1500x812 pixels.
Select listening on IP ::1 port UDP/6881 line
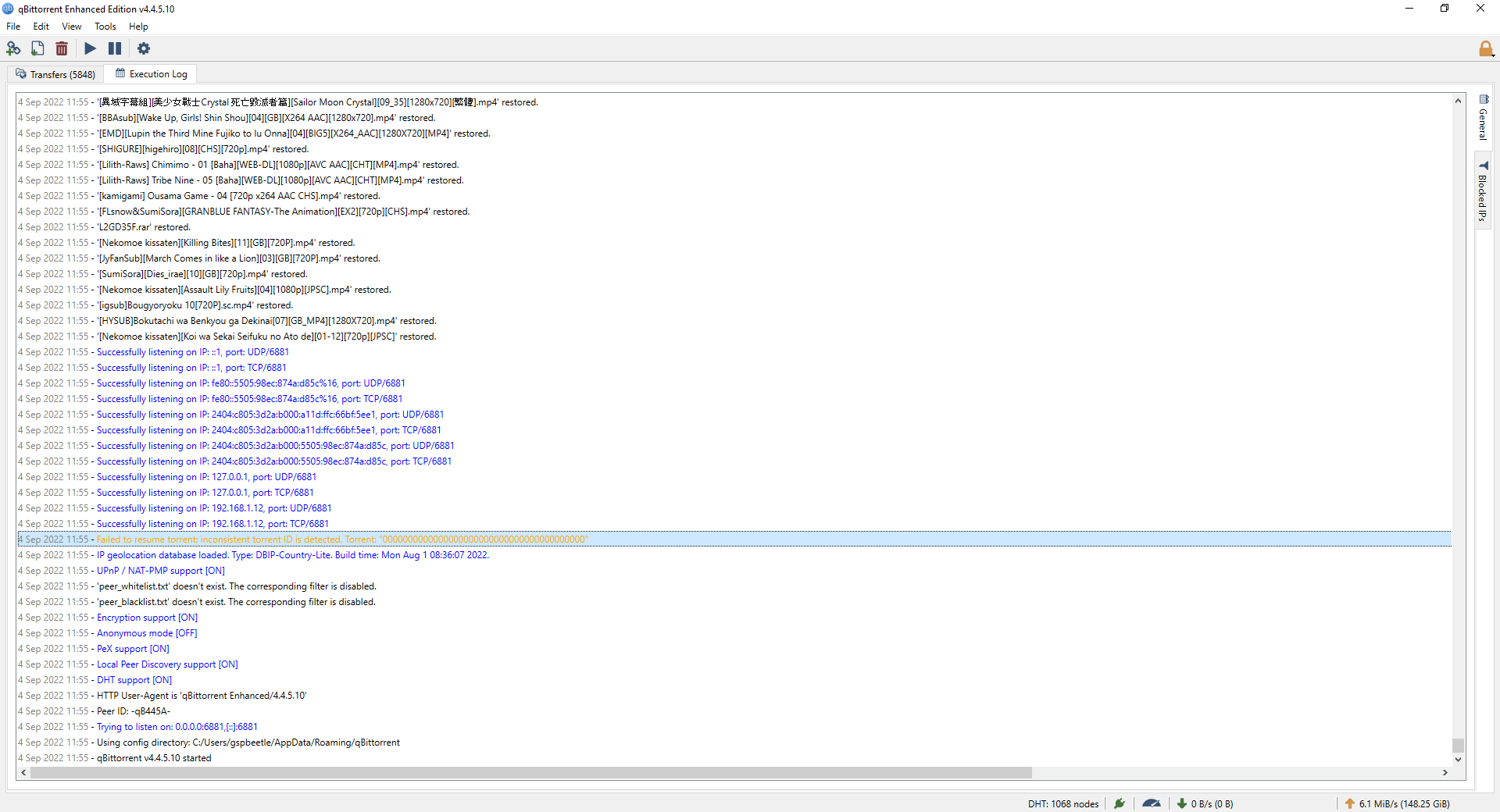(x=734, y=352)
